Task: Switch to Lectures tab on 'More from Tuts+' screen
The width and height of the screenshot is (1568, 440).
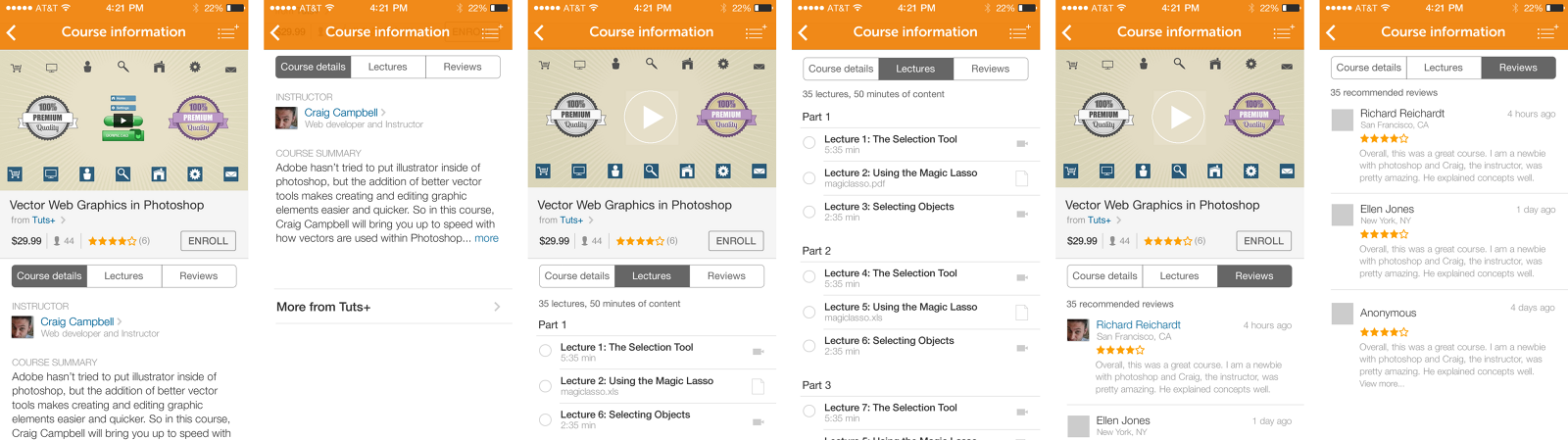Action: (388, 67)
